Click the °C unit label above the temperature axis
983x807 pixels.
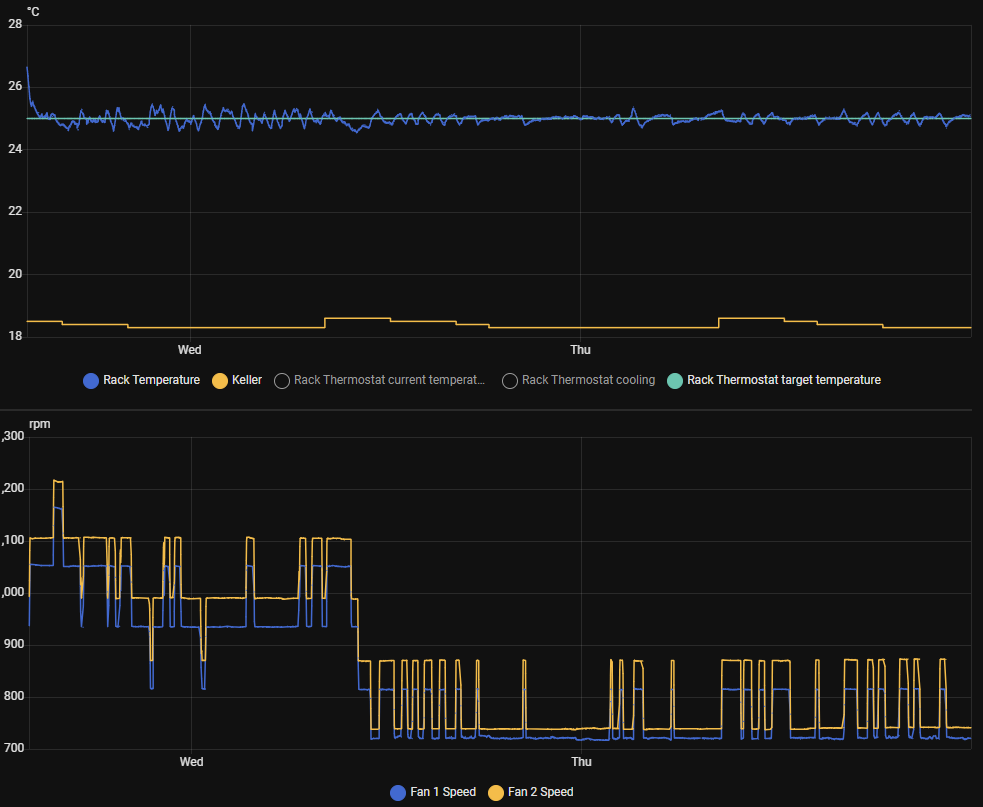click(31, 12)
